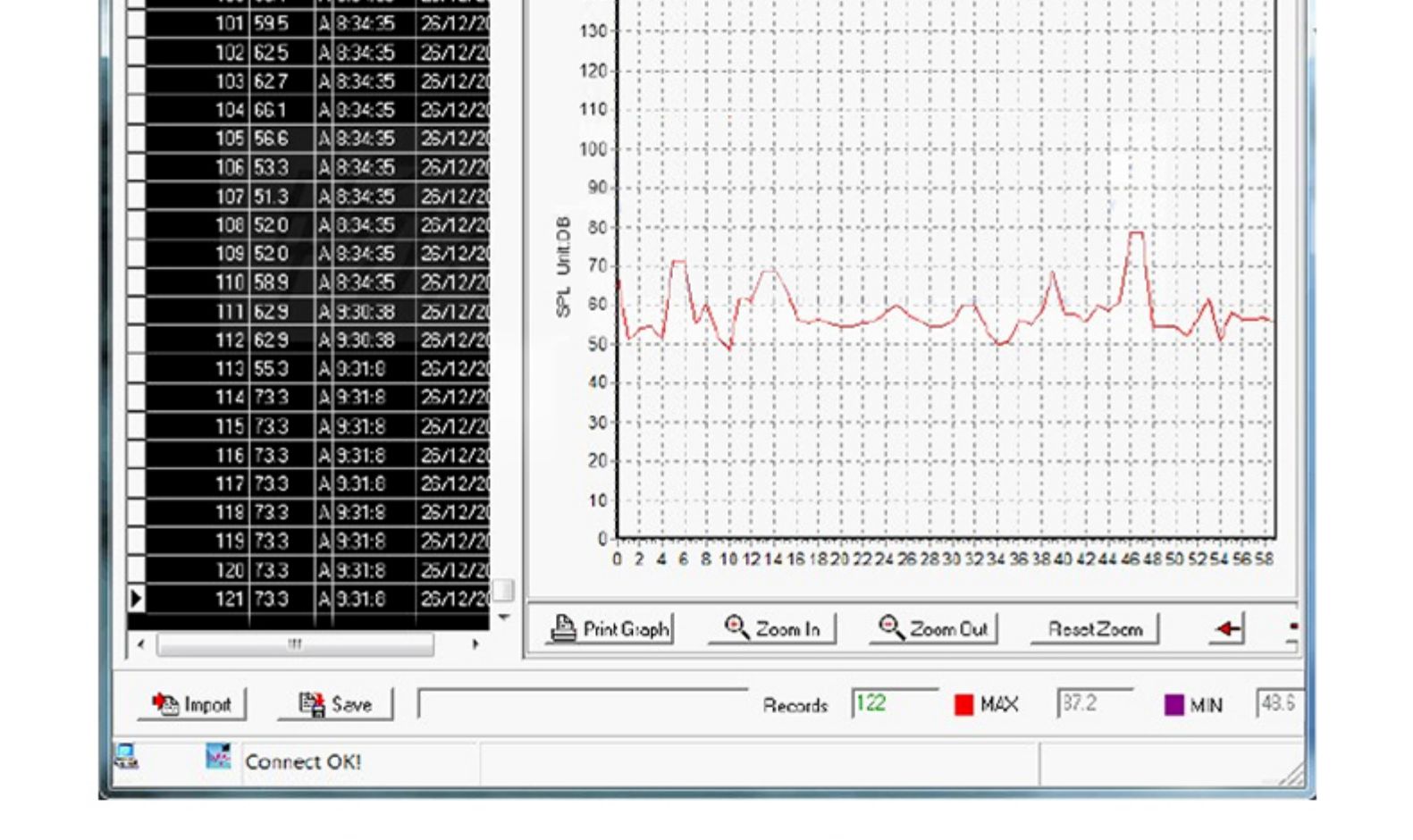Click the 51.3 reading in row 107
Image resolution: width=1413 pixels, height=840 pixels.
271,197
